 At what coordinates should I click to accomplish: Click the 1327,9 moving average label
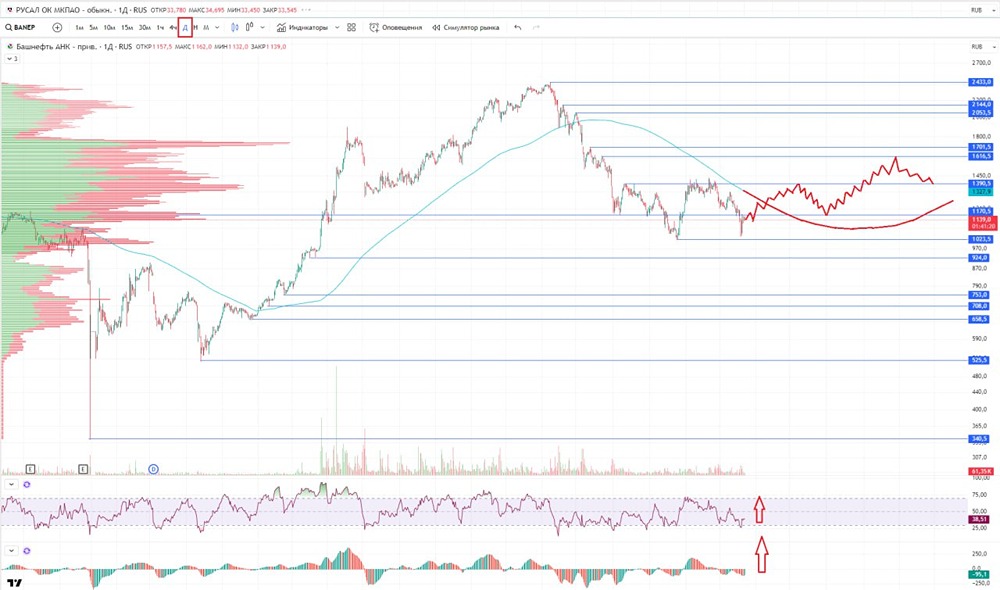tap(981, 191)
